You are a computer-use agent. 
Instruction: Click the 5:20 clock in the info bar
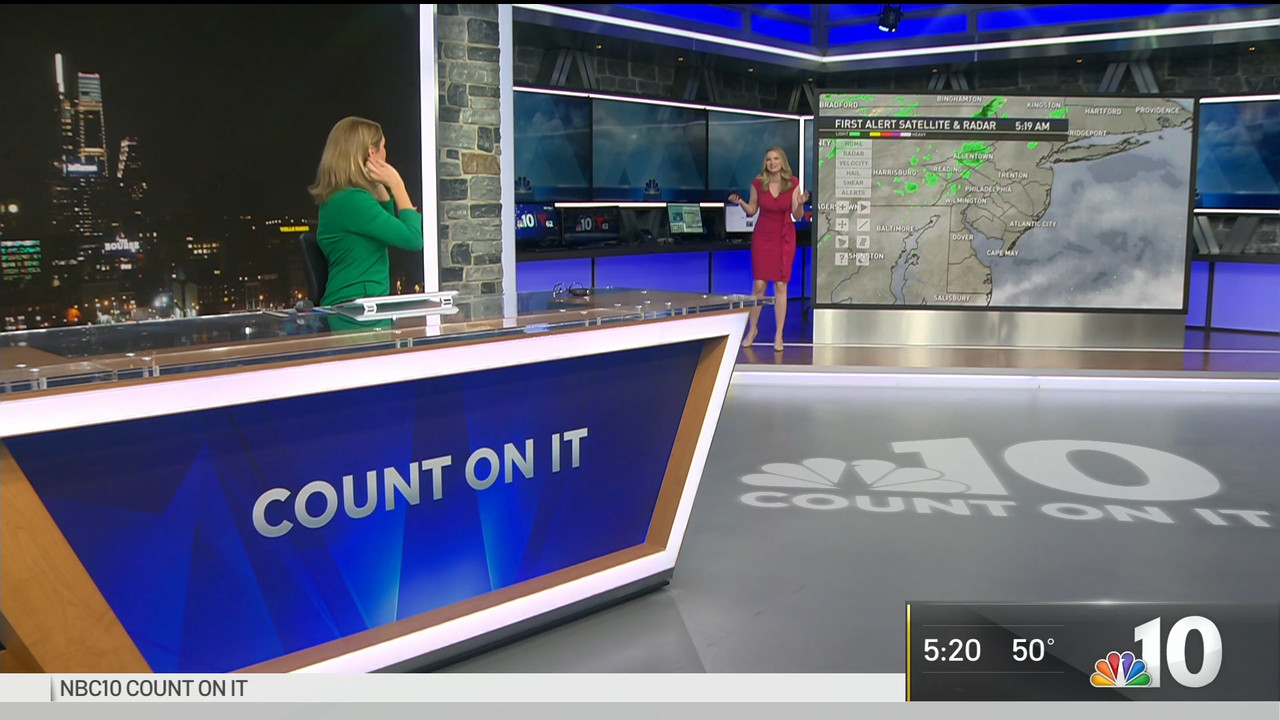(951, 651)
